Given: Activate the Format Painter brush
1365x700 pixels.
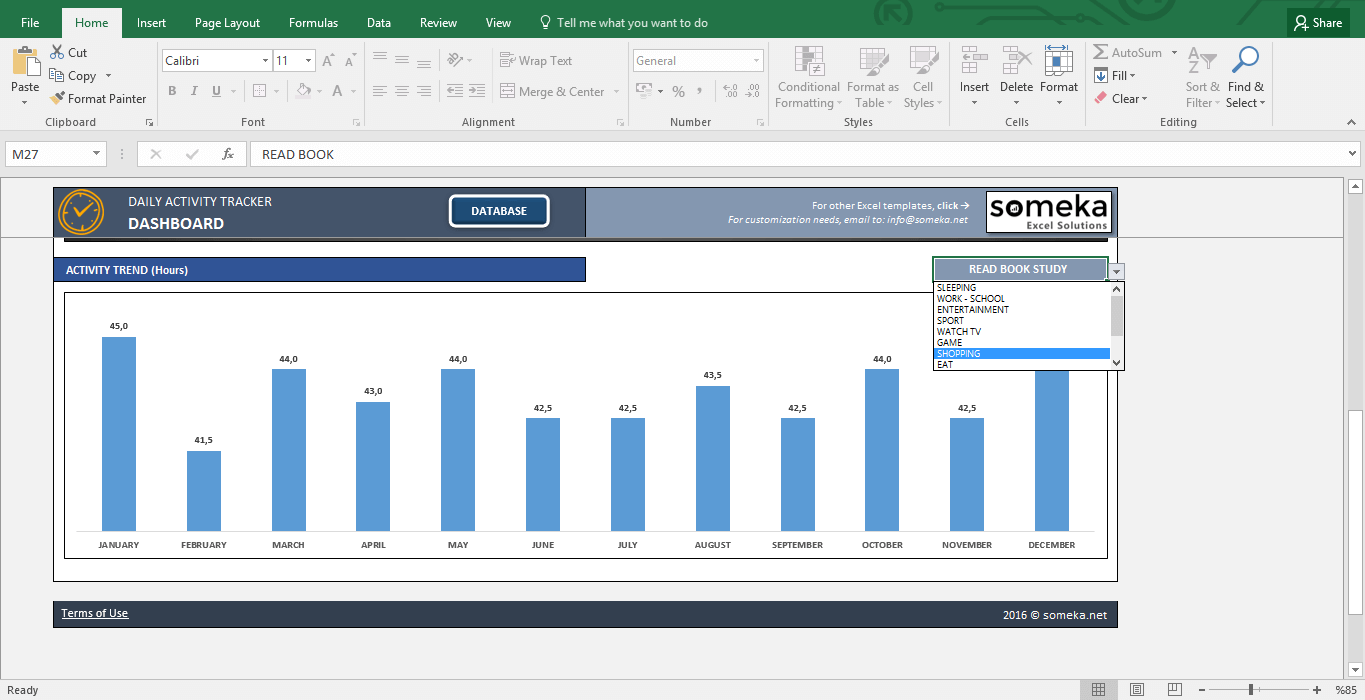Looking at the screenshot, I should (x=56, y=99).
